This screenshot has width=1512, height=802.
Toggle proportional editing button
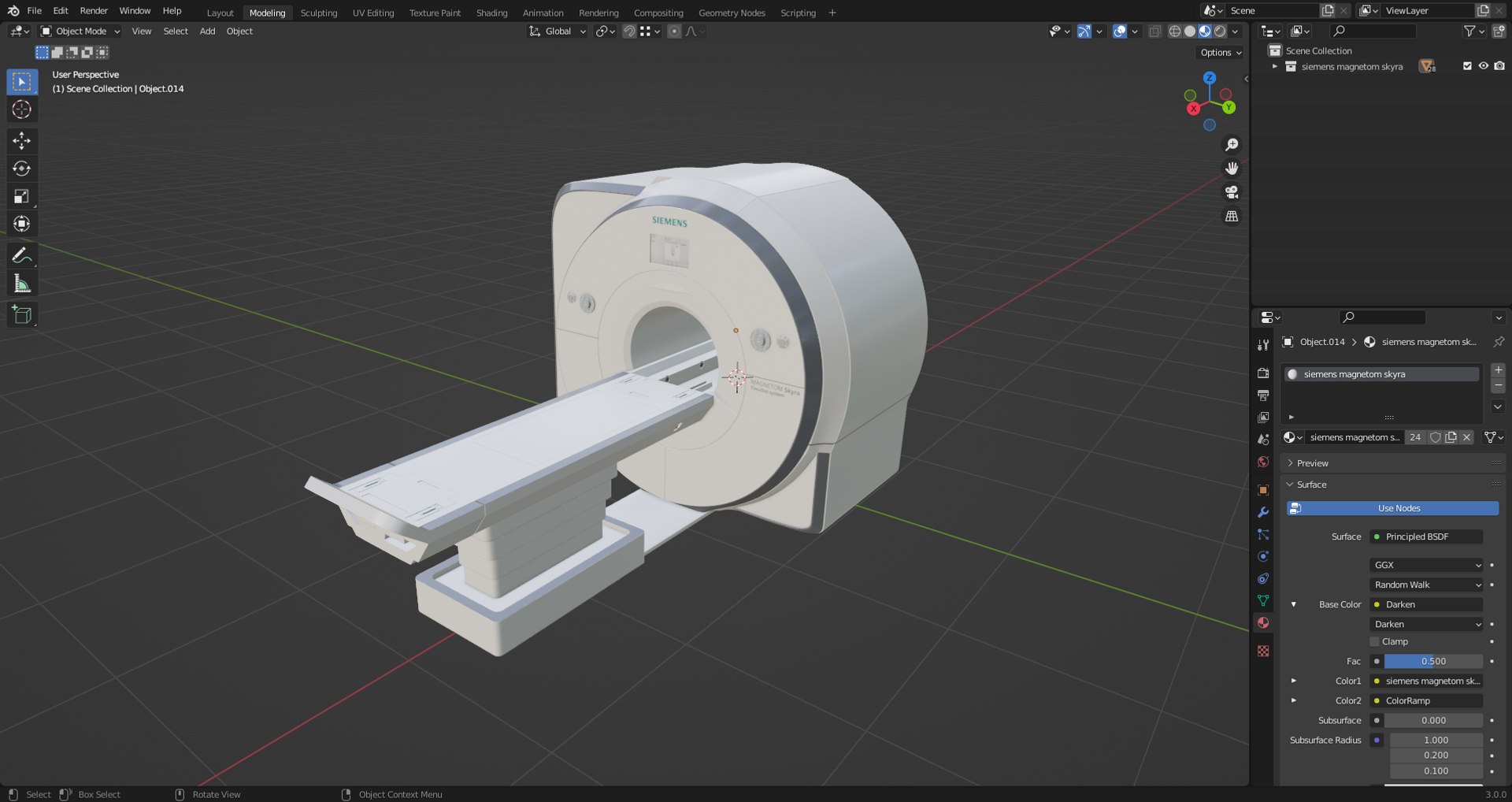(674, 32)
